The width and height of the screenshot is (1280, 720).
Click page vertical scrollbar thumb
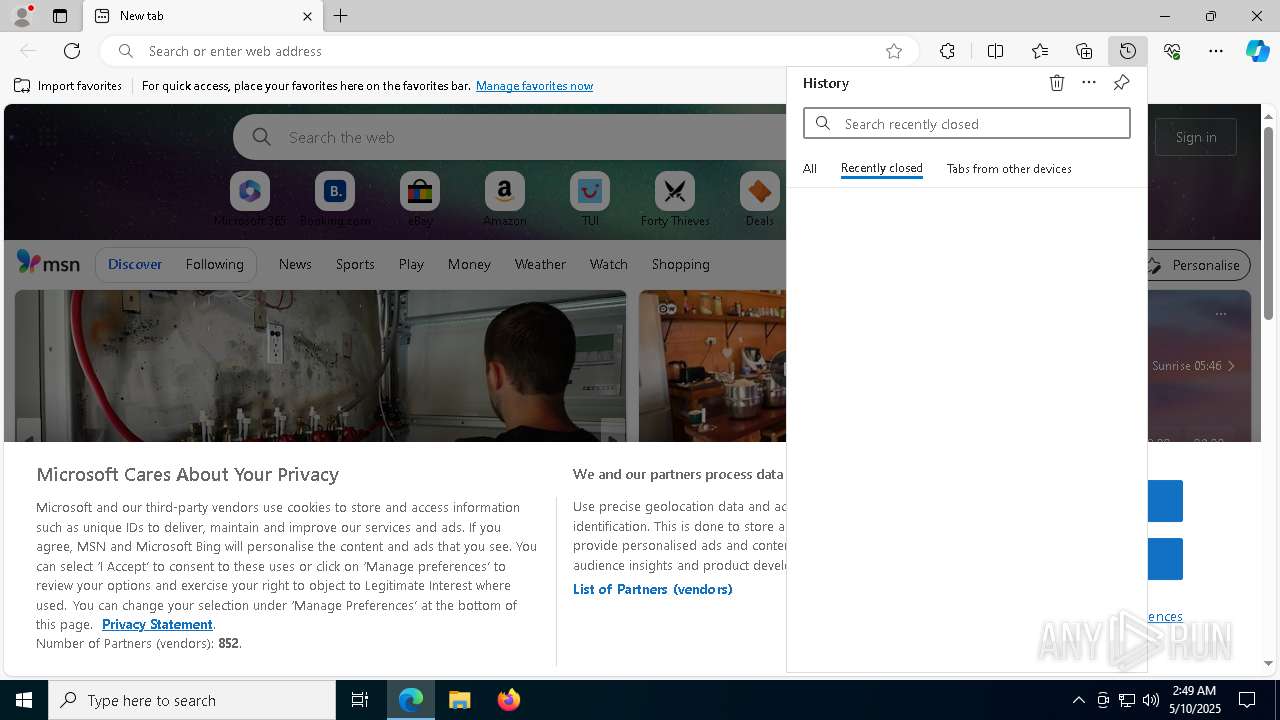1268,223
